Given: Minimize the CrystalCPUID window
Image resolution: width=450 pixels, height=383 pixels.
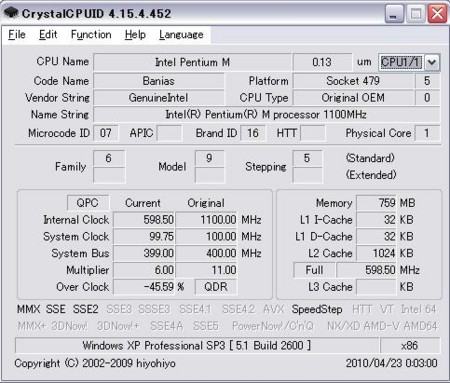Looking at the screenshot, I should [394, 14].
